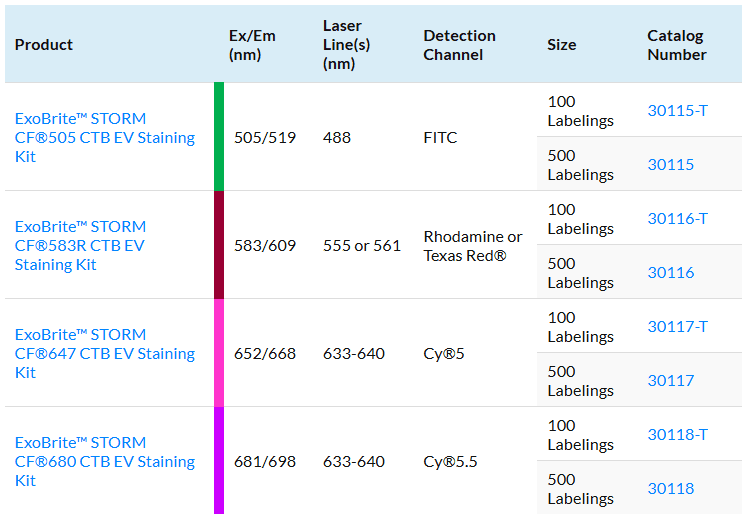Open ExoBrite STORM CF®505 CTB product link
The width and height of the screenshot is (750, 521).
104,138
